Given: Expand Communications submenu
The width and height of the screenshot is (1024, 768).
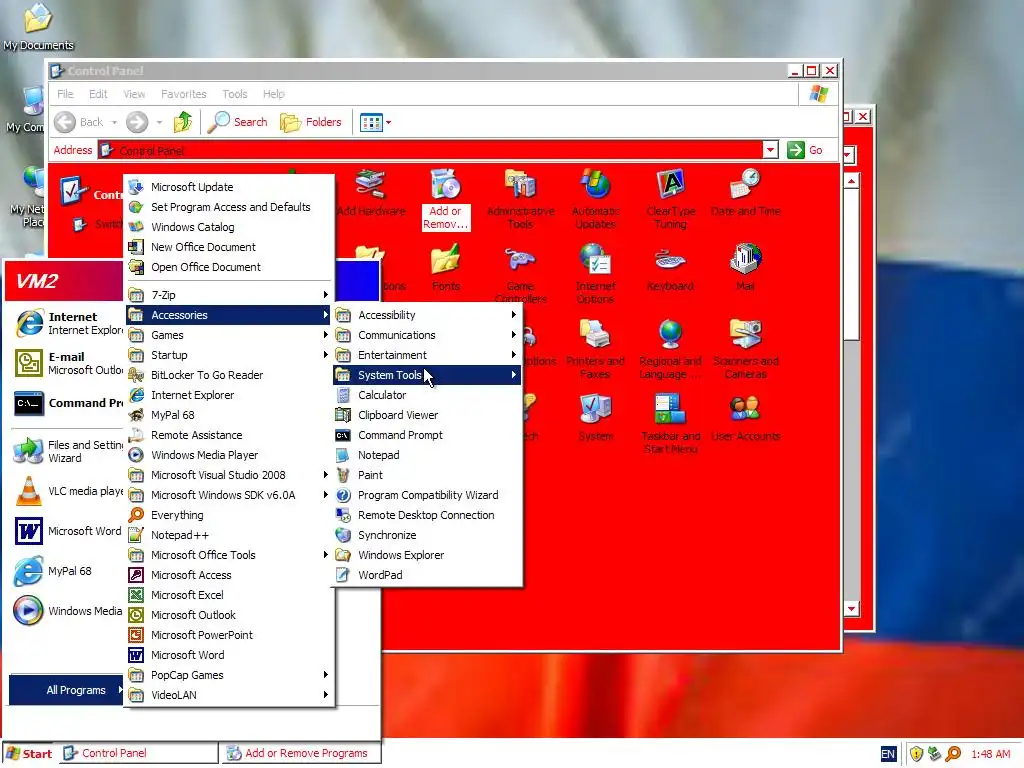Looking at the screenshot, I should pyautogui.click(x=428, y=335).
